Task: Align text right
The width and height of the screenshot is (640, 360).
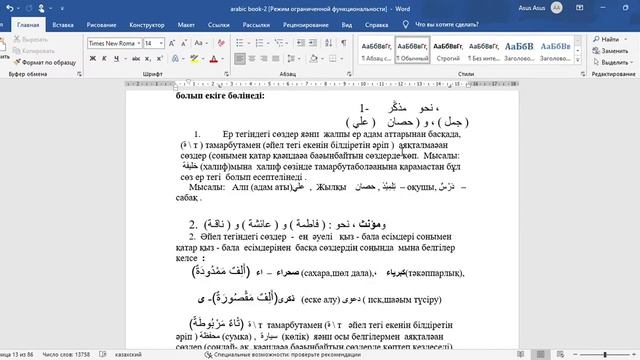Action: pos(264,59)
